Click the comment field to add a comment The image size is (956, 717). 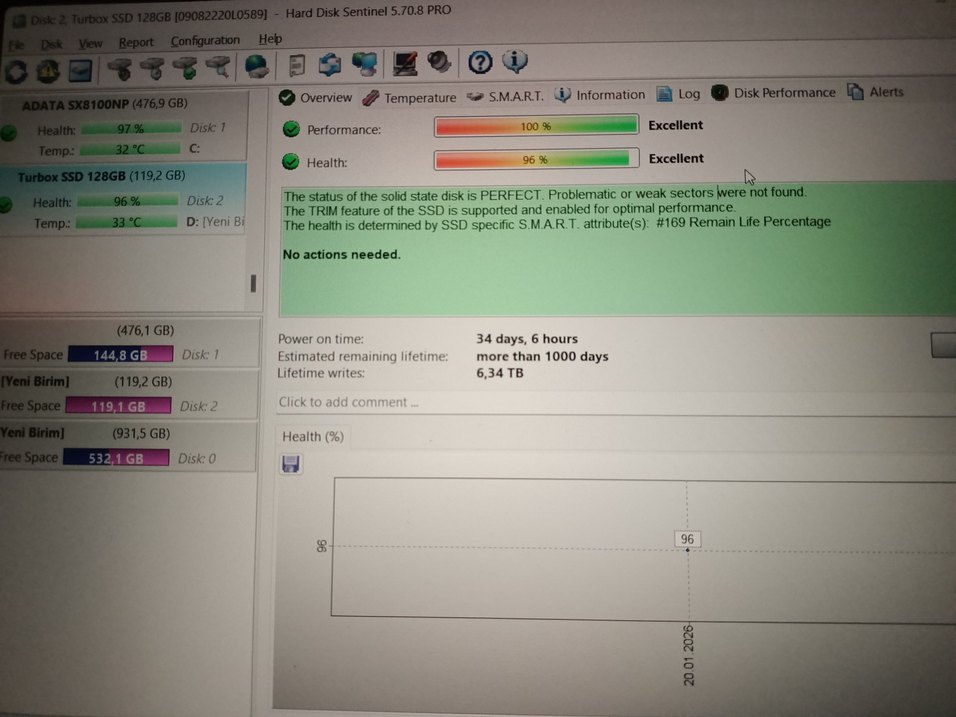(400, 401)
